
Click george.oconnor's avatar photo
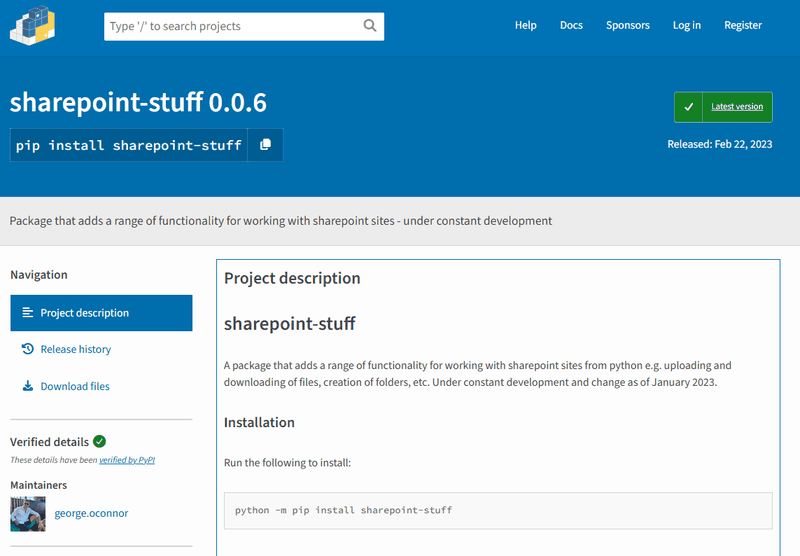coord(28,514)
